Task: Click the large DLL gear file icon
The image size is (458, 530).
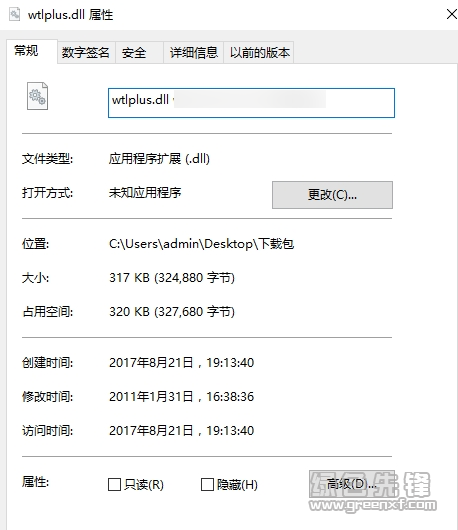Action: (37, 96)
